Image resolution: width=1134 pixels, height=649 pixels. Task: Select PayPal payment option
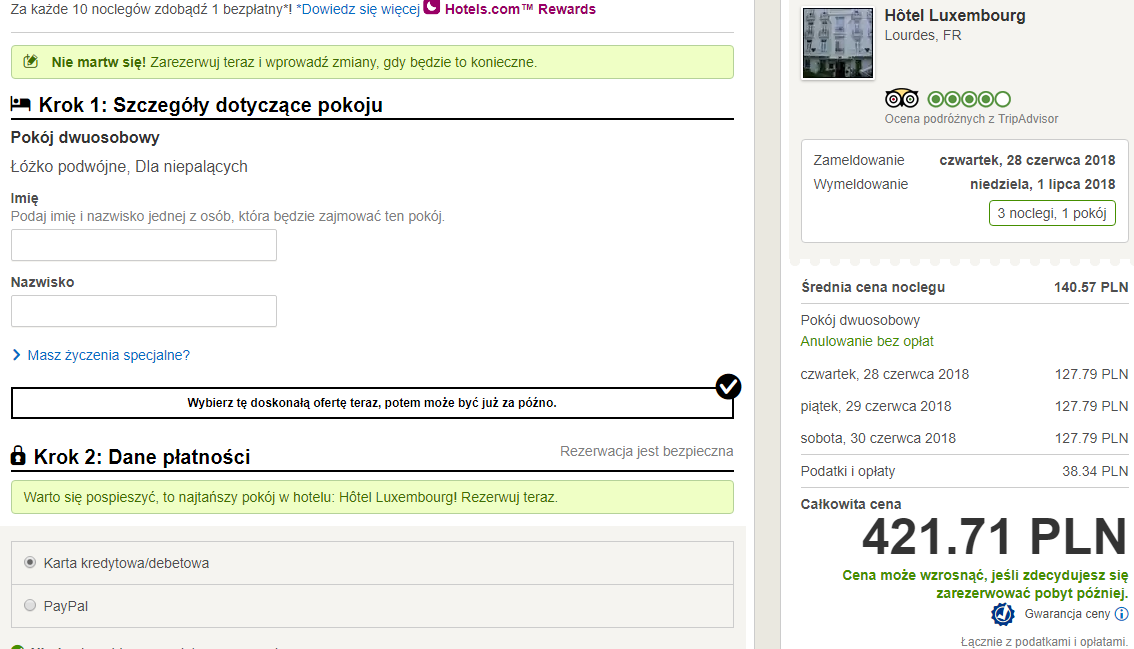click(30, 605)
